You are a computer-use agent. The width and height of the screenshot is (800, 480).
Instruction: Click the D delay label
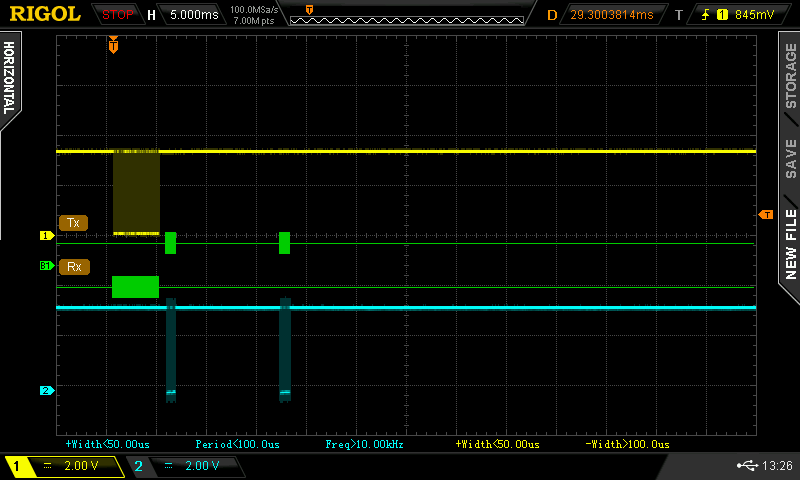(x=552, y=15)
